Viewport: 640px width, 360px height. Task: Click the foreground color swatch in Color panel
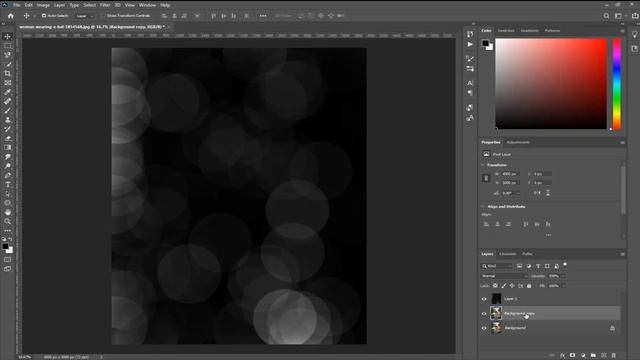pos(485,43)
